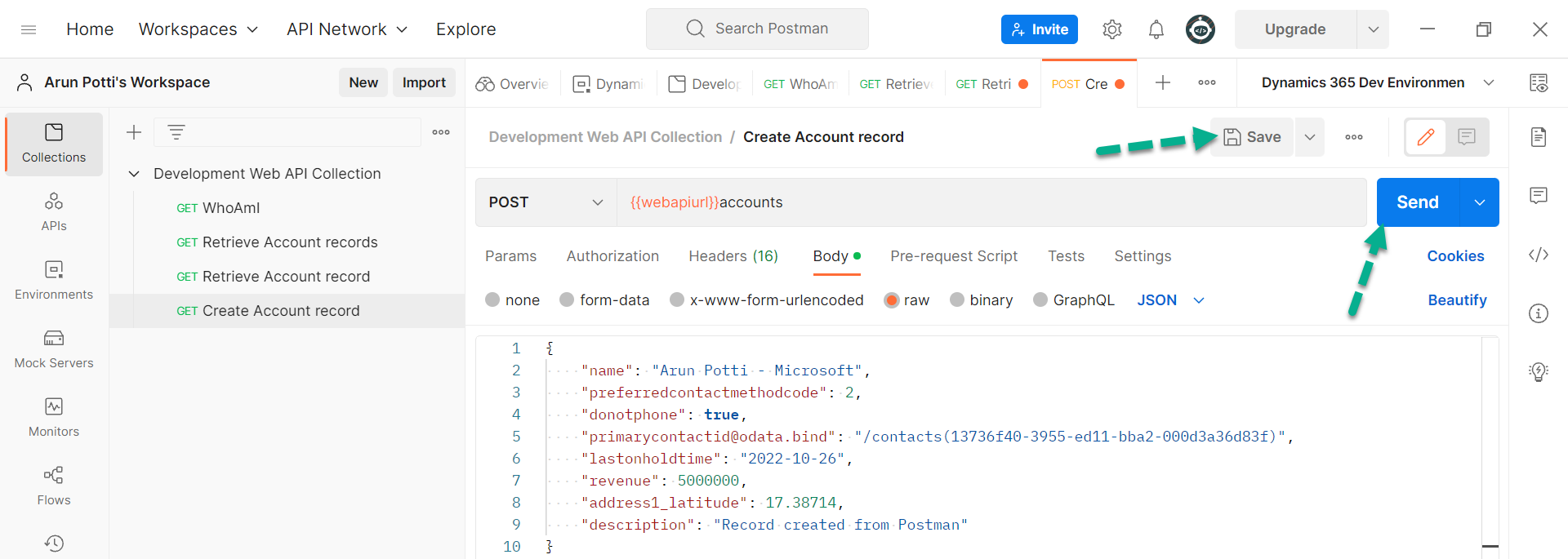Open the API Network dropdown

pyautogui.click(x=347, y=29)
